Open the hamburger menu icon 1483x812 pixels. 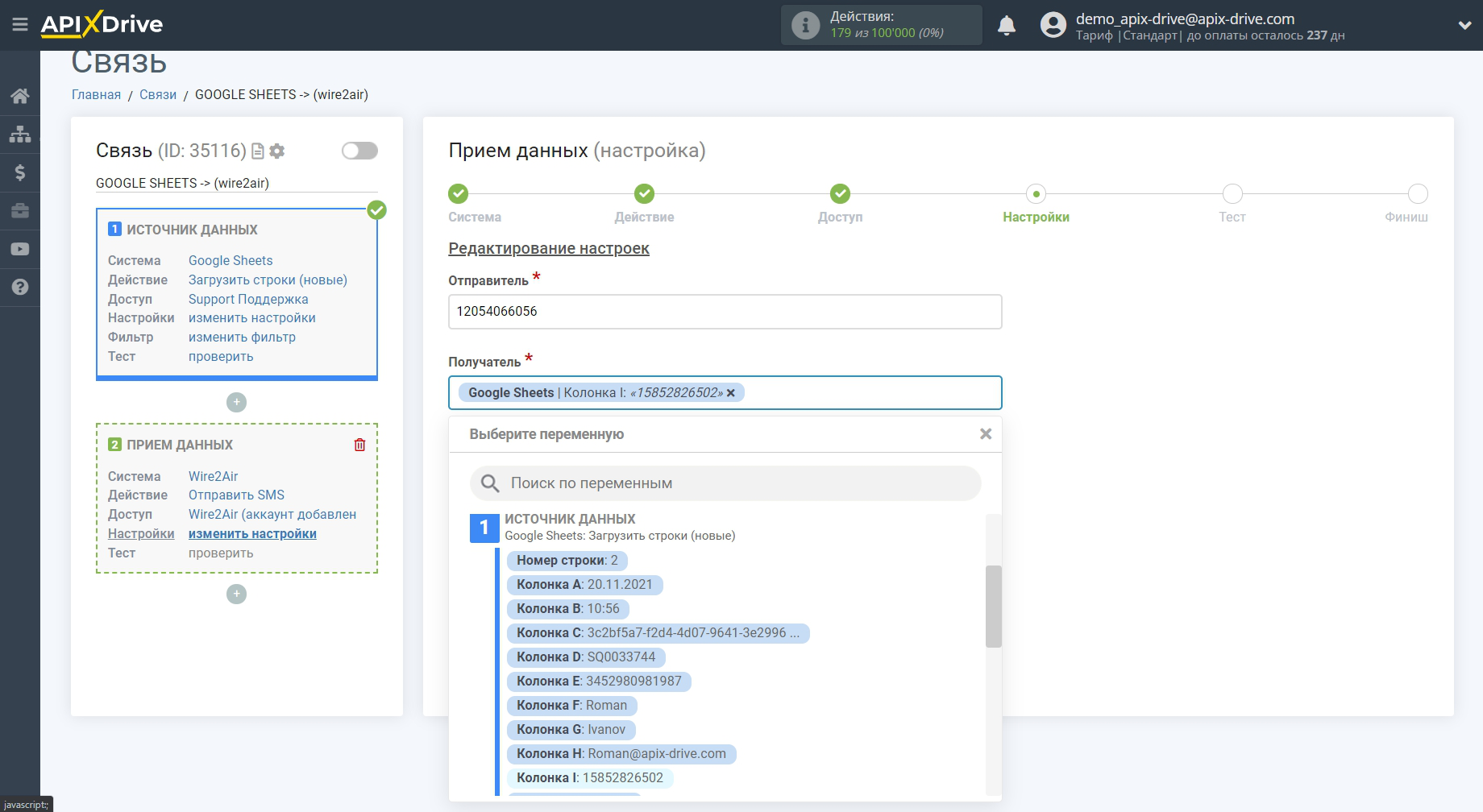pos(20,24)
